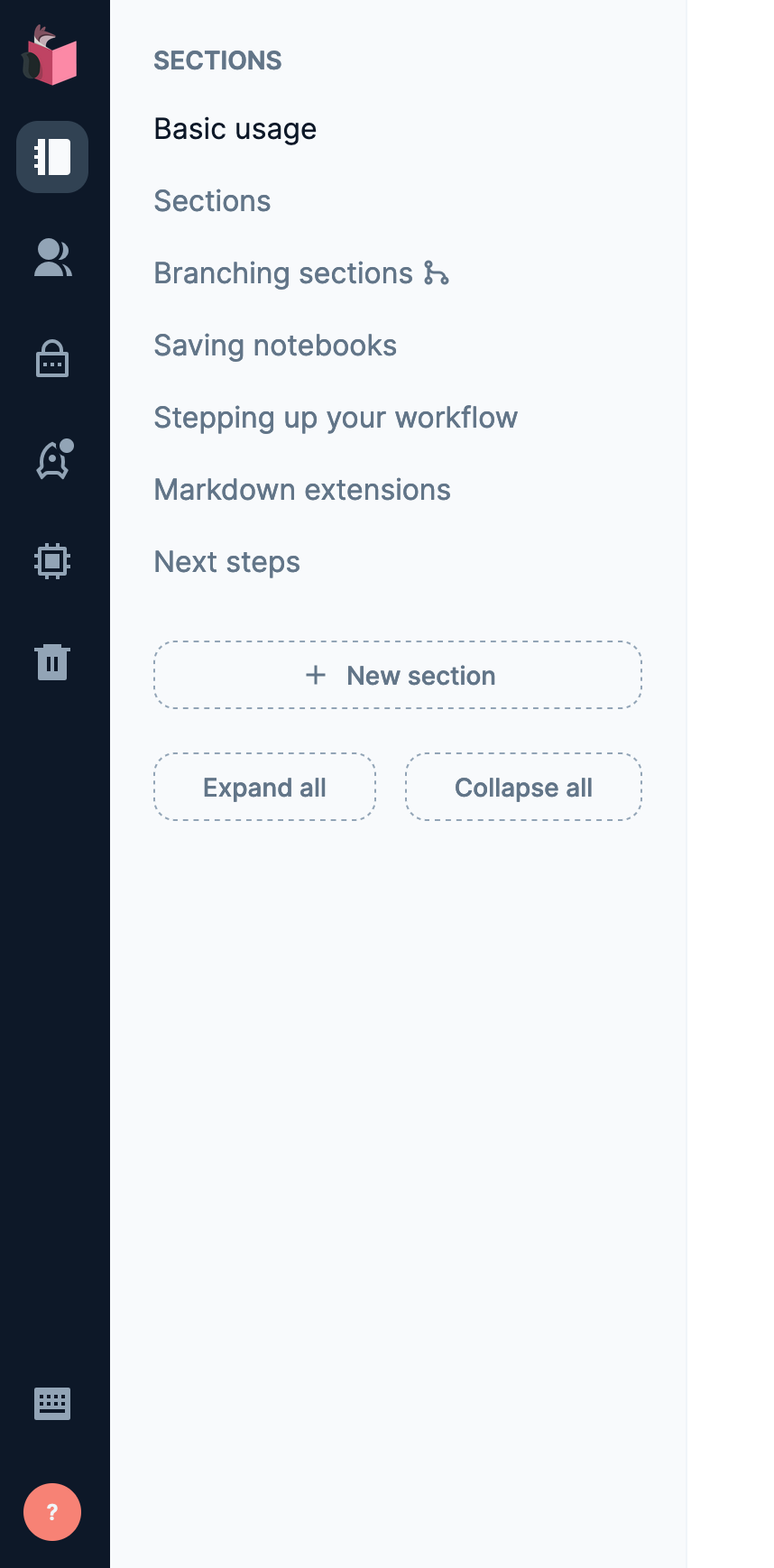774x1568 pixels.
Task: Open Stepping up your workflow
Action: point(336,418)
